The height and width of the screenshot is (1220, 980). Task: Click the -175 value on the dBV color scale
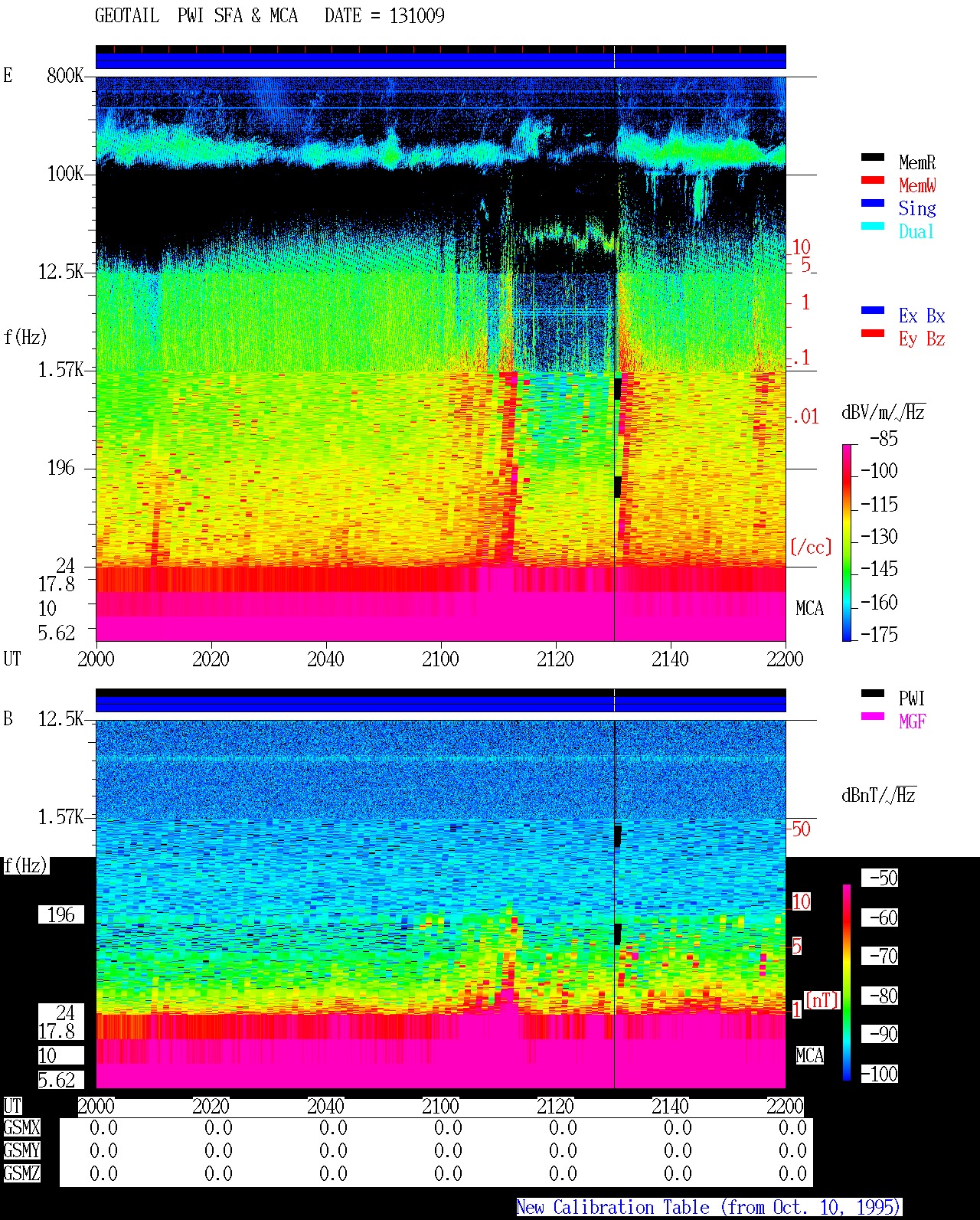(x=879, y=635)
